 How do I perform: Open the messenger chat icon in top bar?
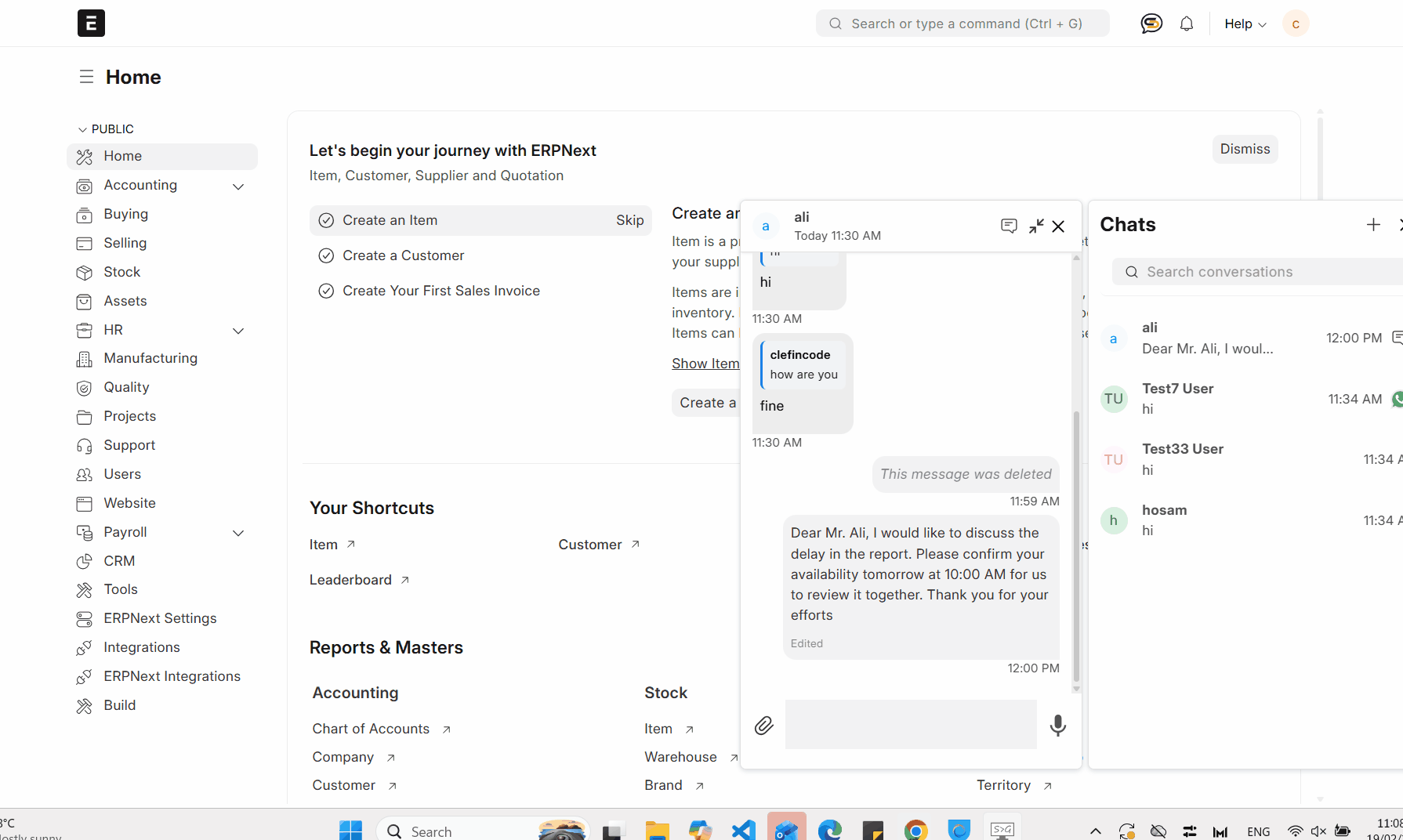click(x=1151, y=23)
